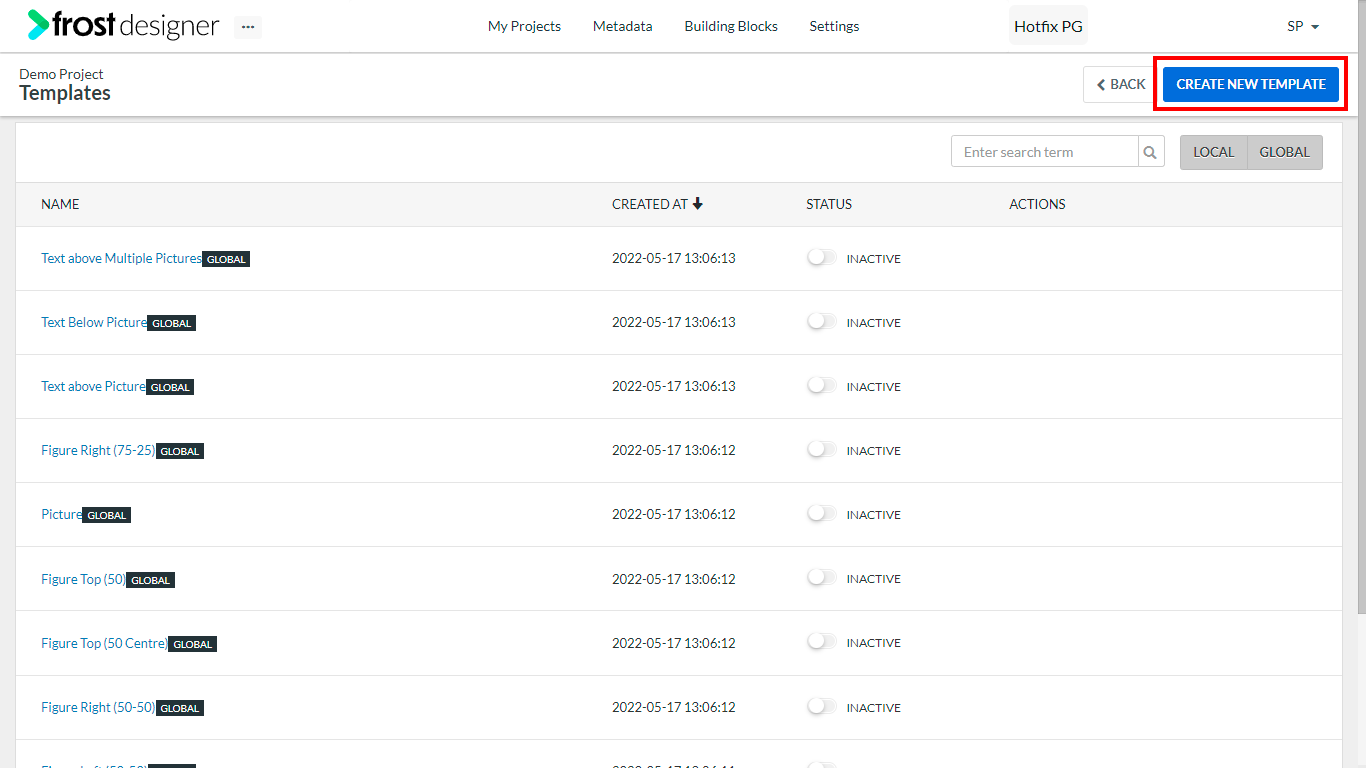The height and width of the screenshot is (768, 1366).
Task: Filter templates by Global
Action: (1285, 152)
